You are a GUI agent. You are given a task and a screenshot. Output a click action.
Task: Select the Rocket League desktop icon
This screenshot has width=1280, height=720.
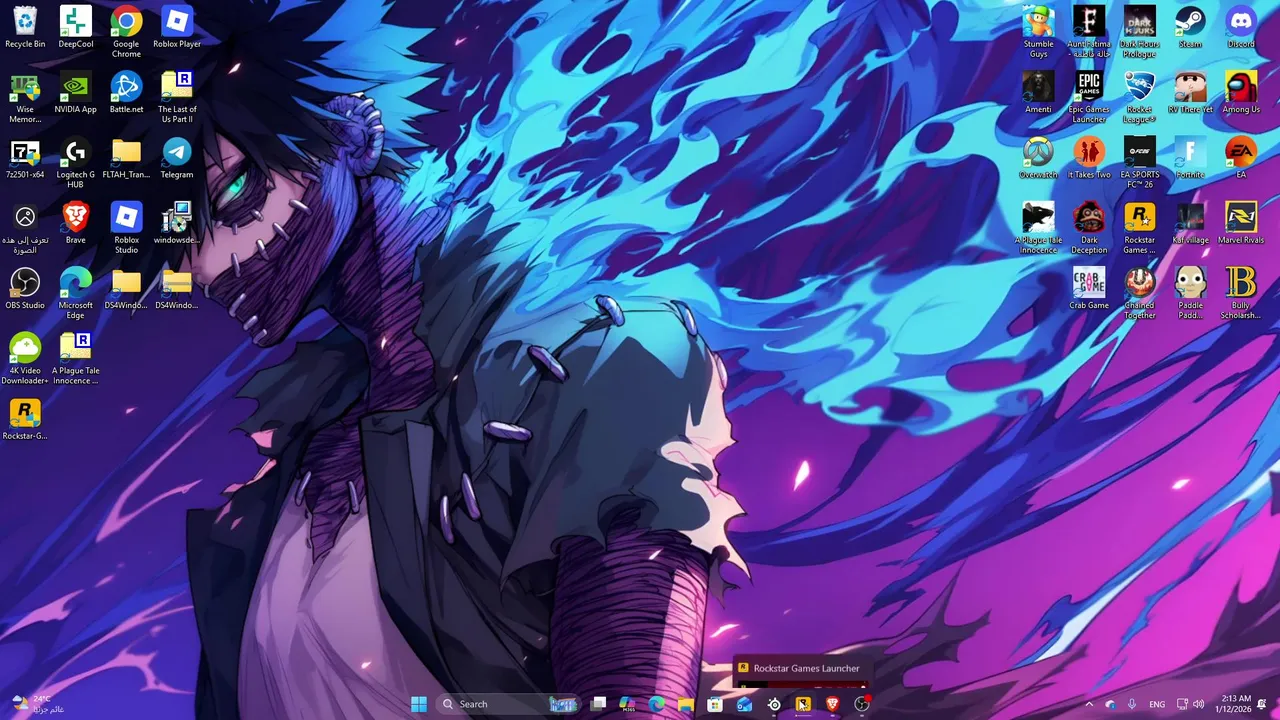pyautogui.click(x=1139, y=97)
